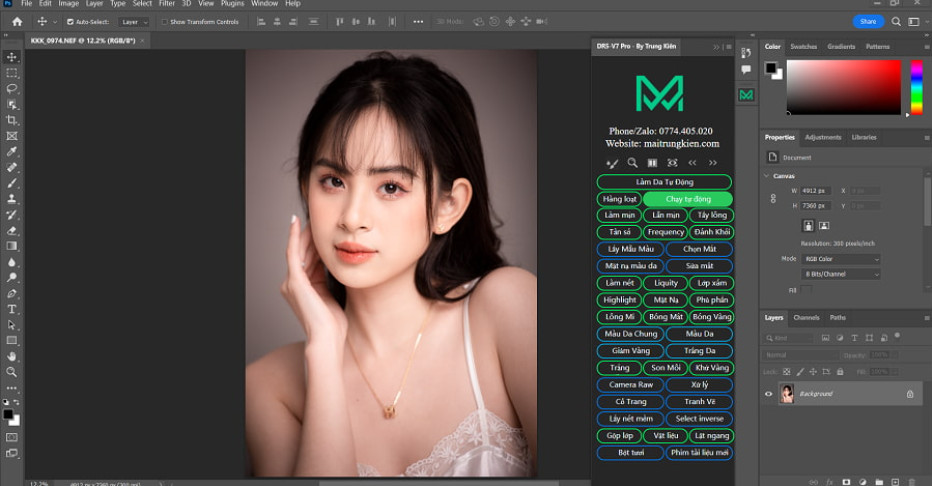
Task: Select the Type tool
Action: tap(12, 309)
